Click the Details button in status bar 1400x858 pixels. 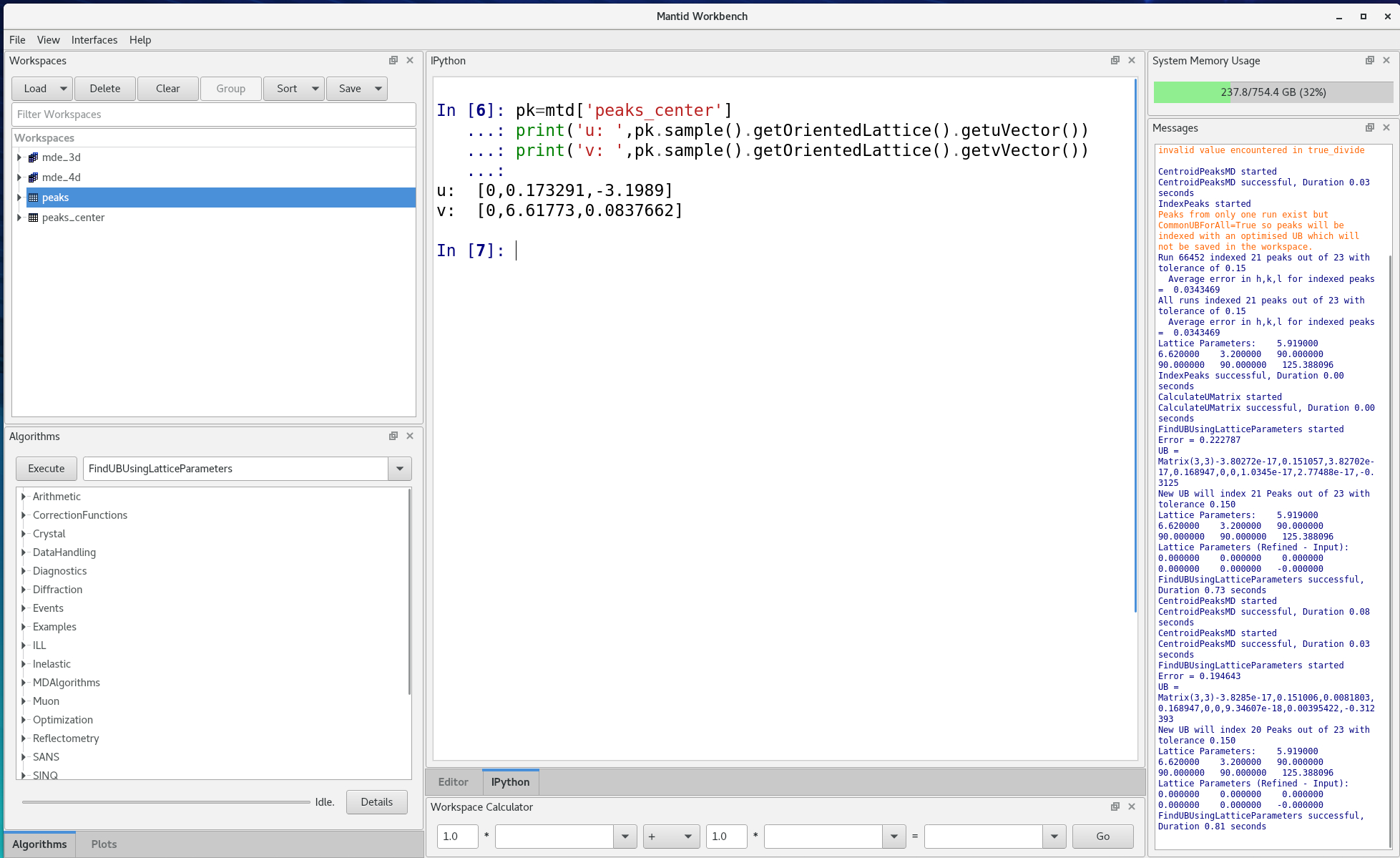(376, 801)
